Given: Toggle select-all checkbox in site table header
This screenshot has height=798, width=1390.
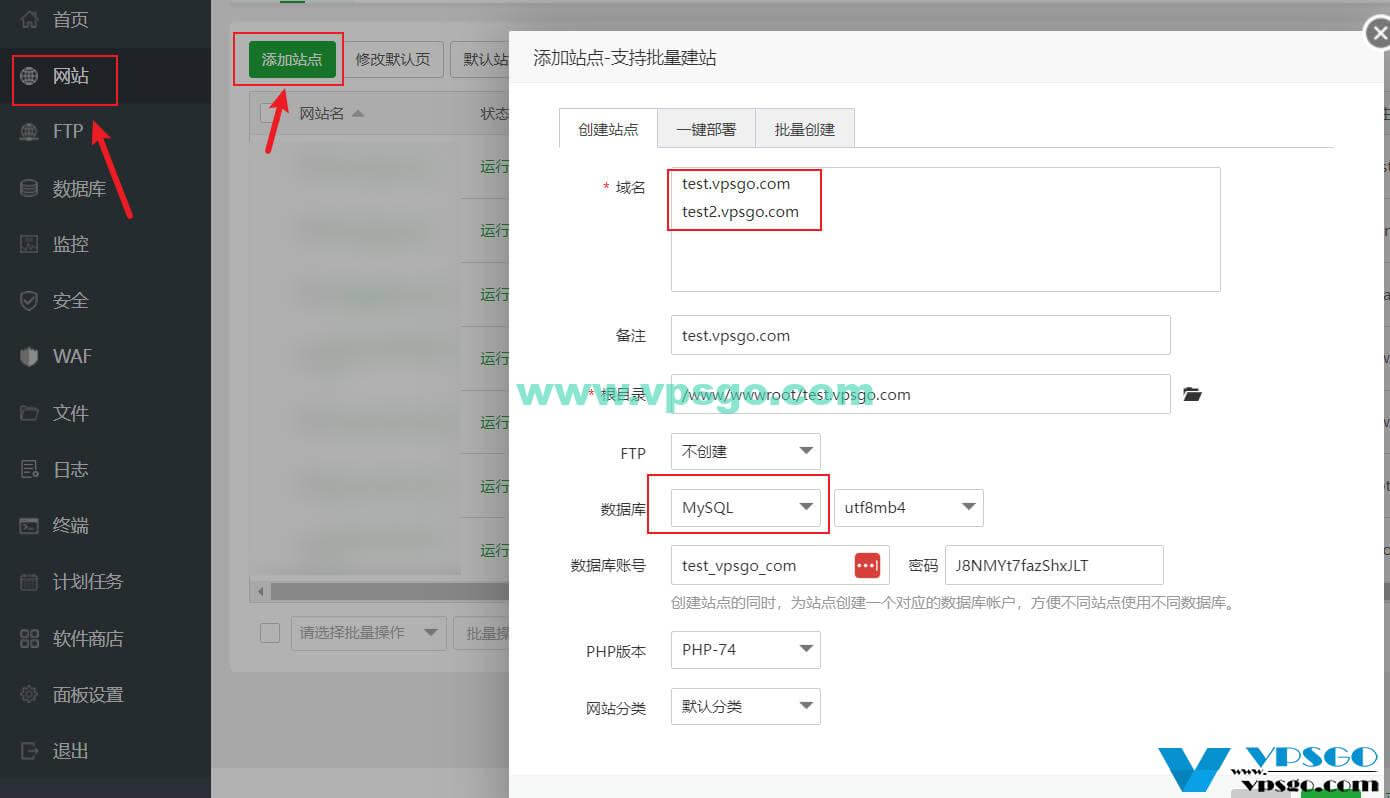Looking at the screenshot, I should tap(268, 113).
